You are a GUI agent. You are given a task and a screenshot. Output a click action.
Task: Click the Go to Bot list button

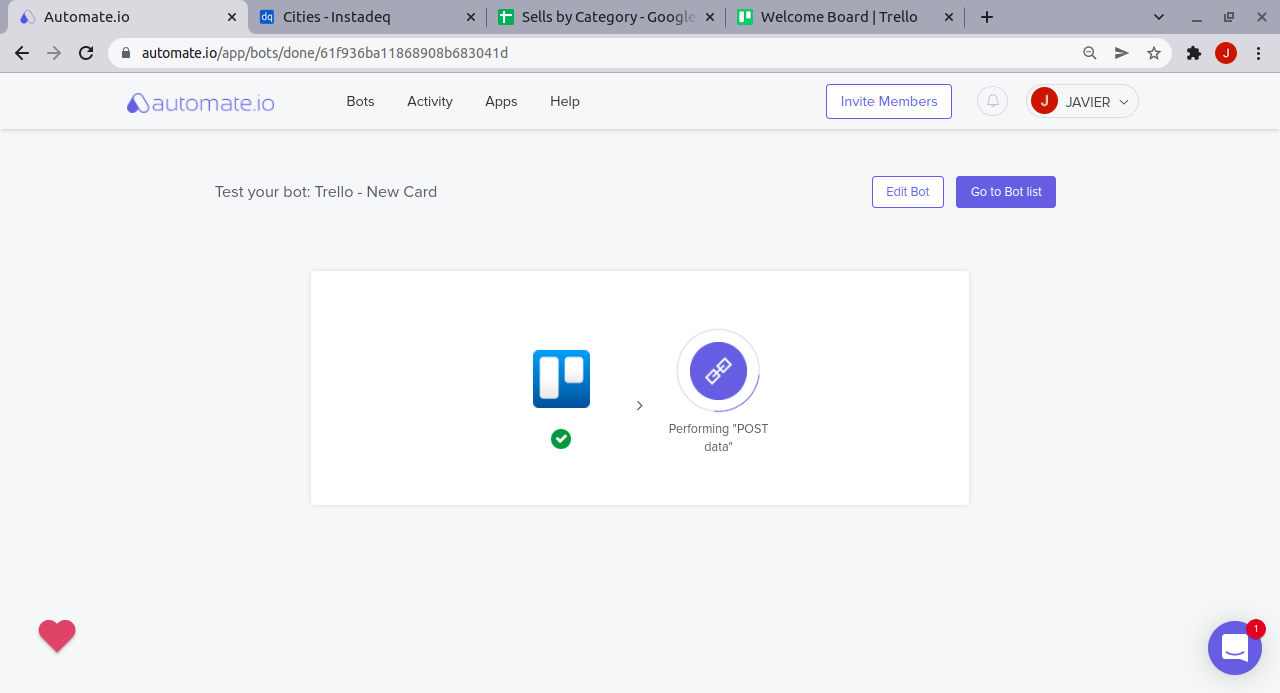tap(1006, 192)
